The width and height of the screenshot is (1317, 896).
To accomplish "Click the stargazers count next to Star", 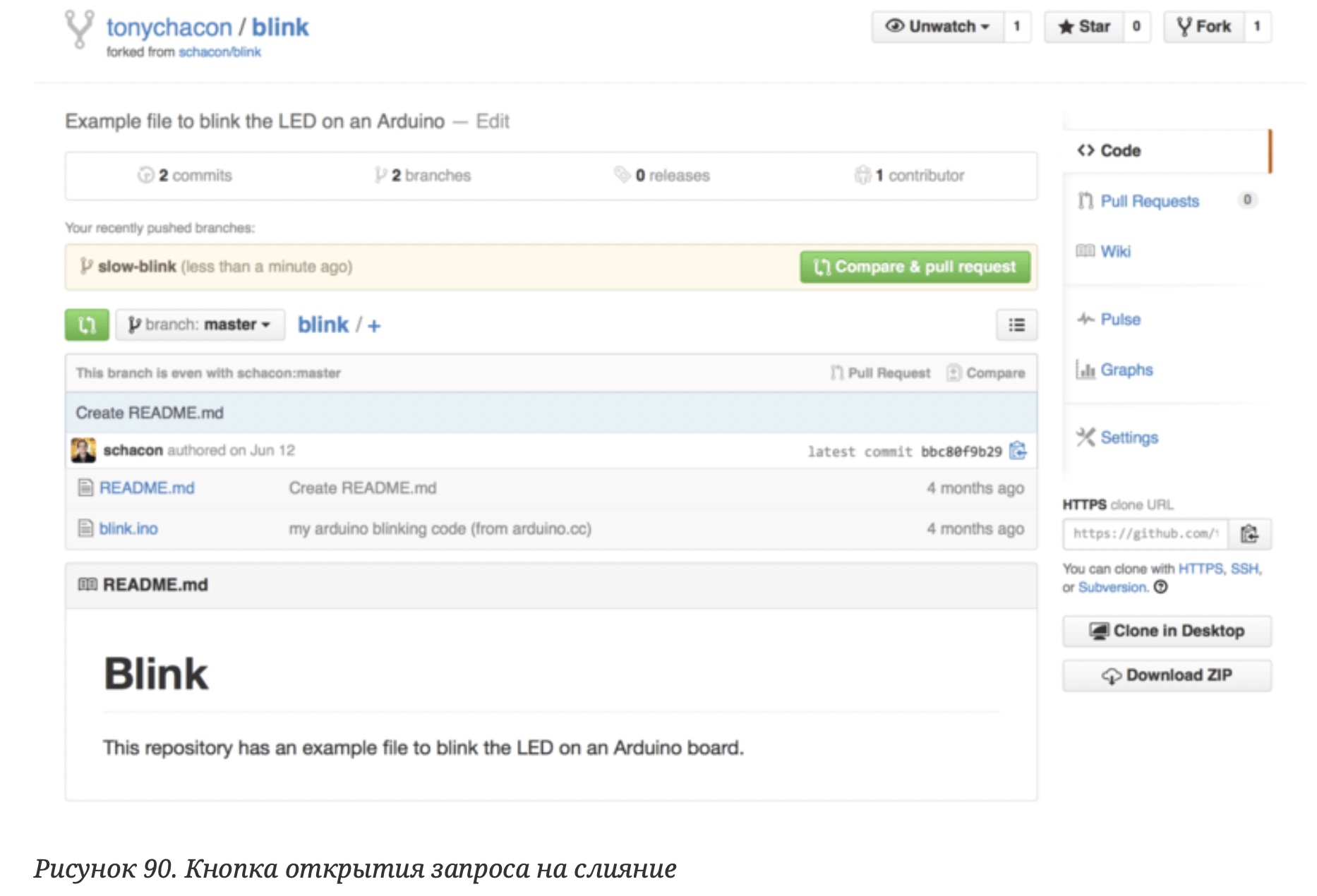I will (x=1136, y=27).
